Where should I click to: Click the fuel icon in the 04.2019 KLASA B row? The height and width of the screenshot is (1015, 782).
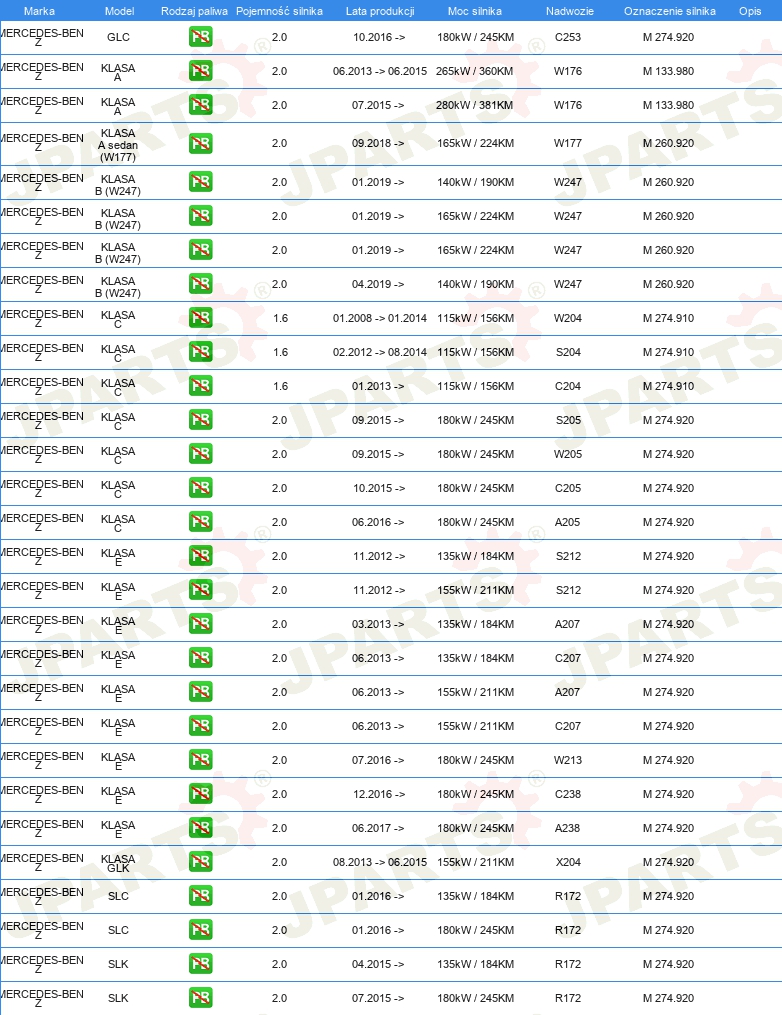point(201,284)
